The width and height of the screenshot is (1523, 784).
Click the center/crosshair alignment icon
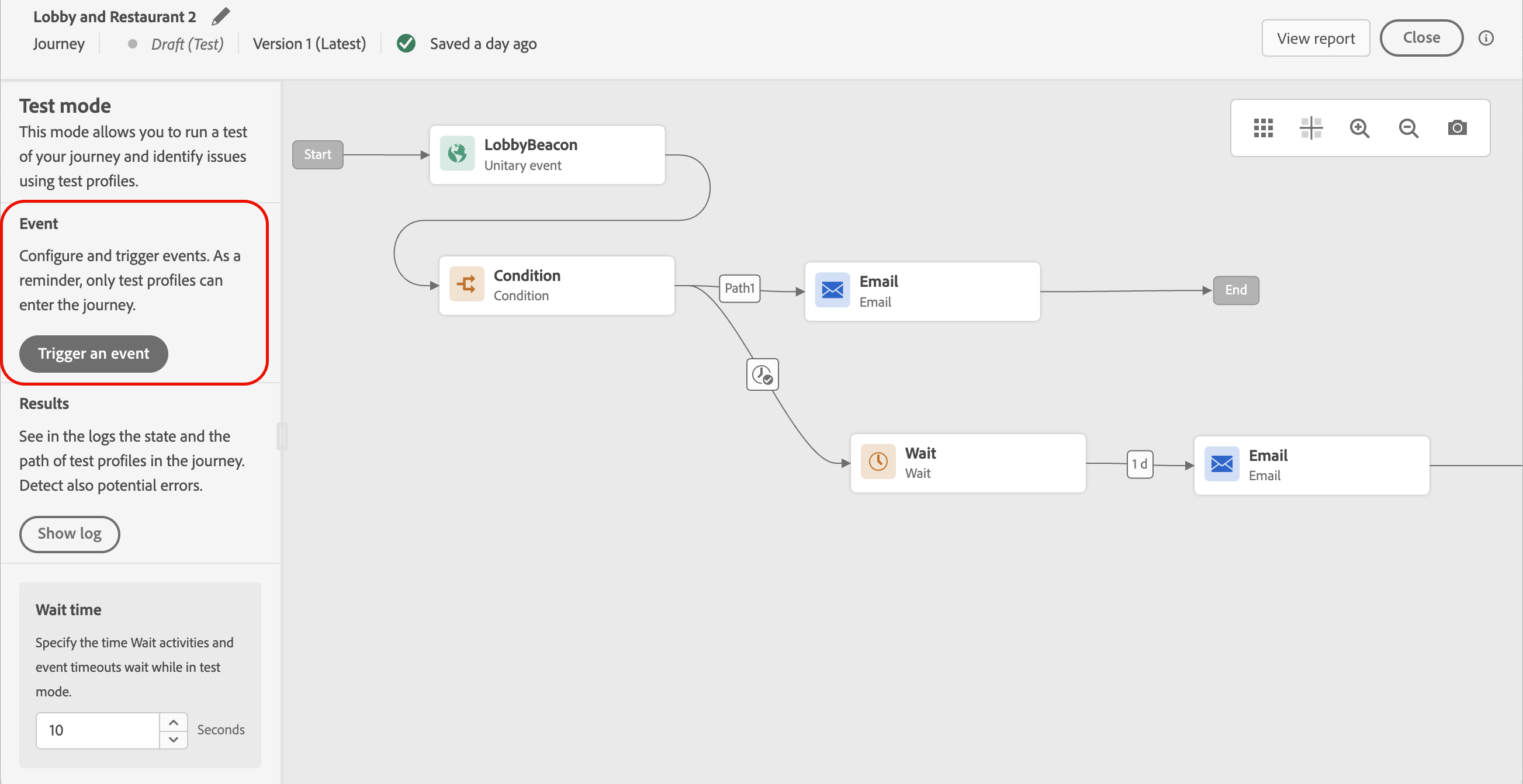1311,127
